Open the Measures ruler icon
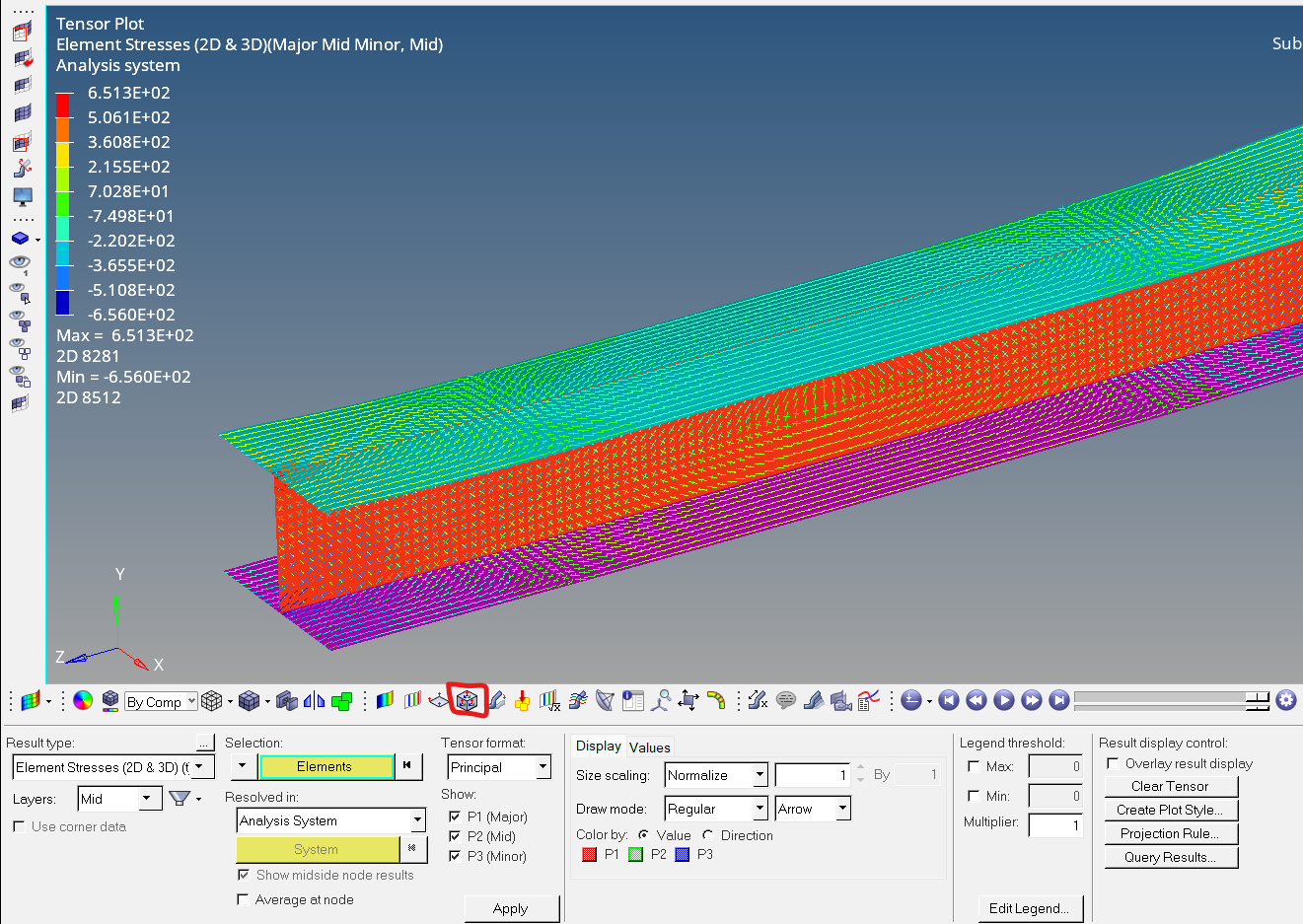 tap(758, 700)
